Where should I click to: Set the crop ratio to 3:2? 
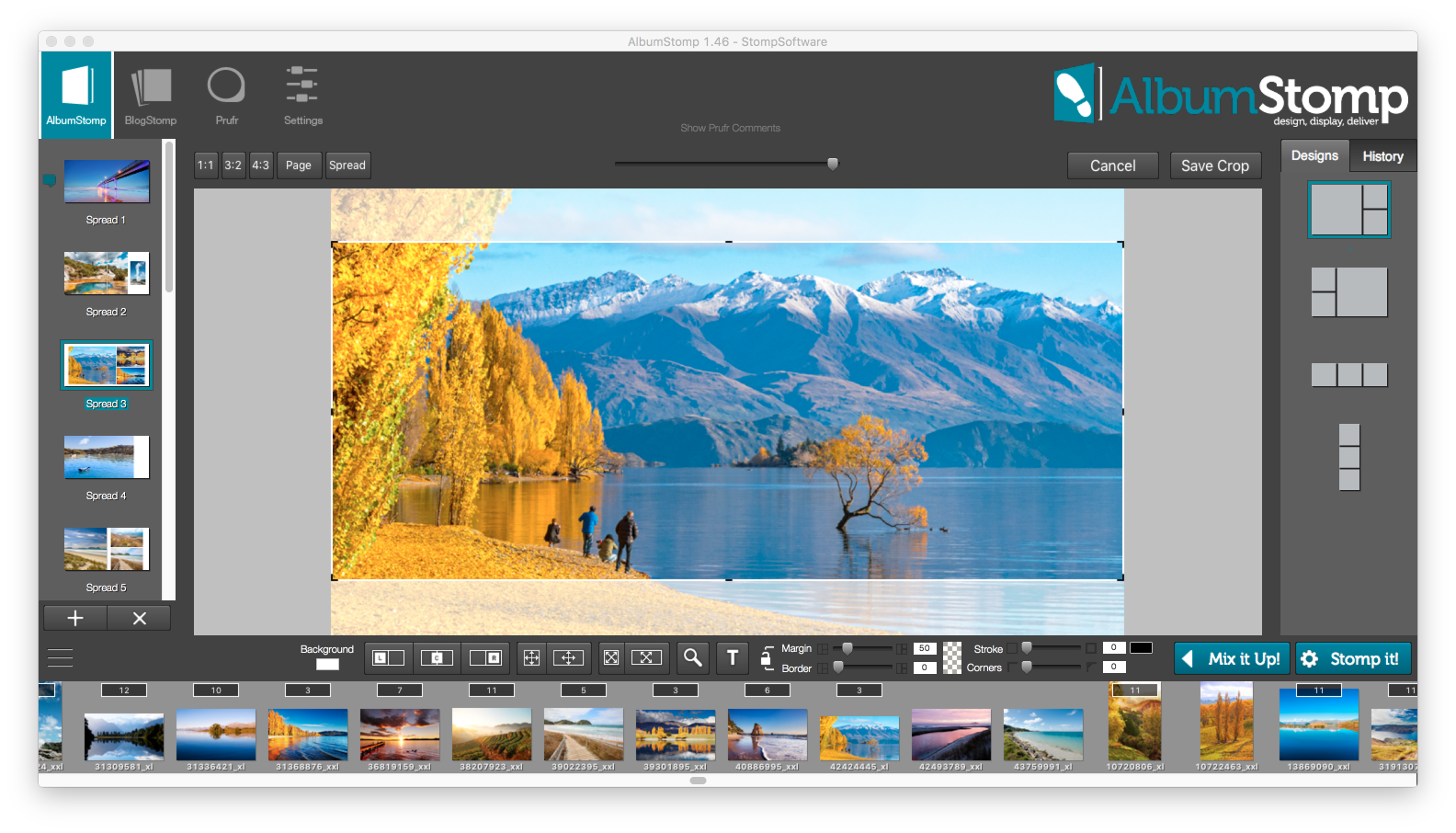tap(233, 165)
